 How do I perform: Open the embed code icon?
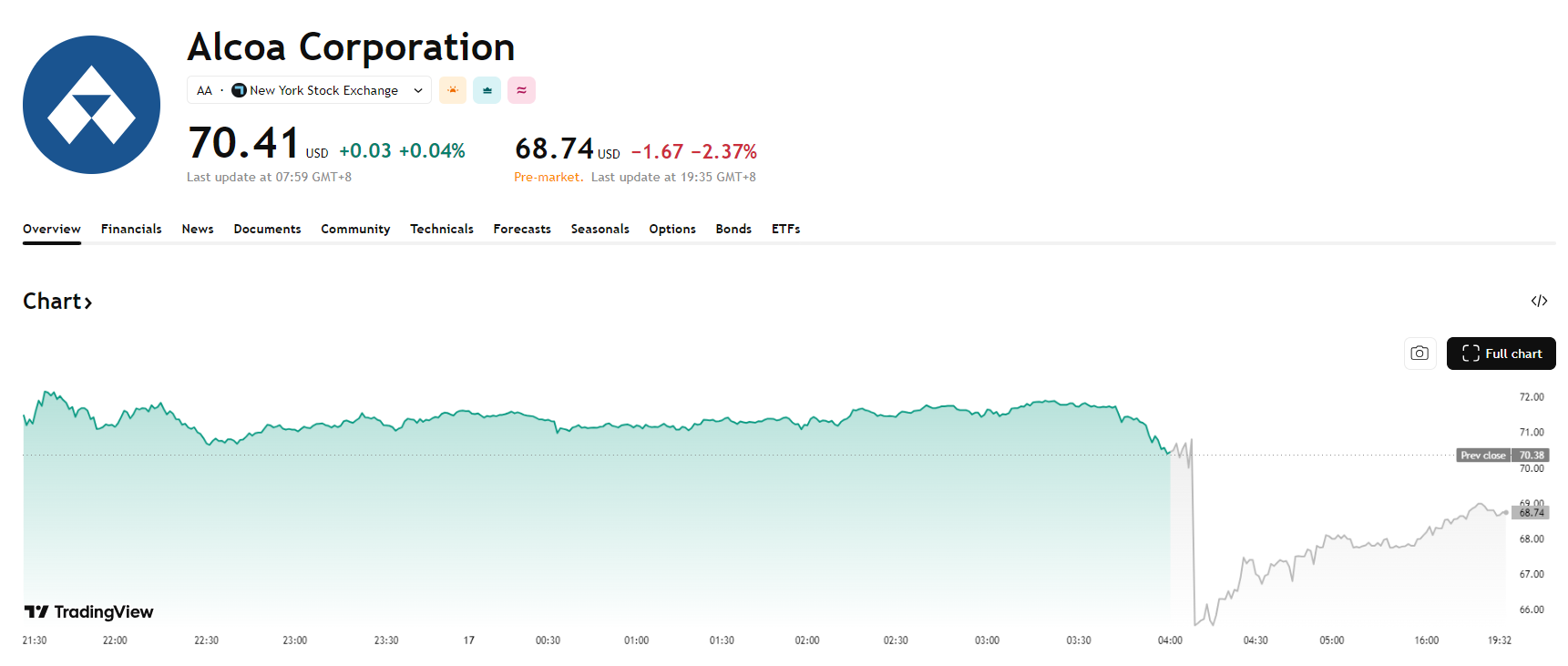[1539, 301]
